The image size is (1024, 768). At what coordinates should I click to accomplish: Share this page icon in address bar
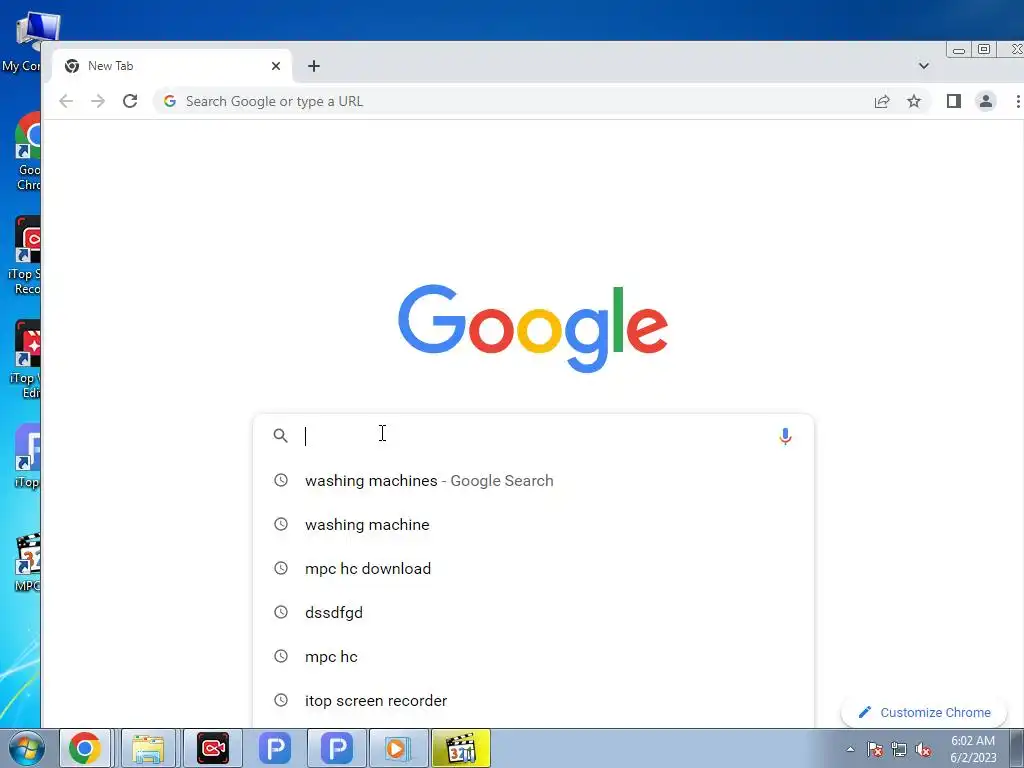882,101
